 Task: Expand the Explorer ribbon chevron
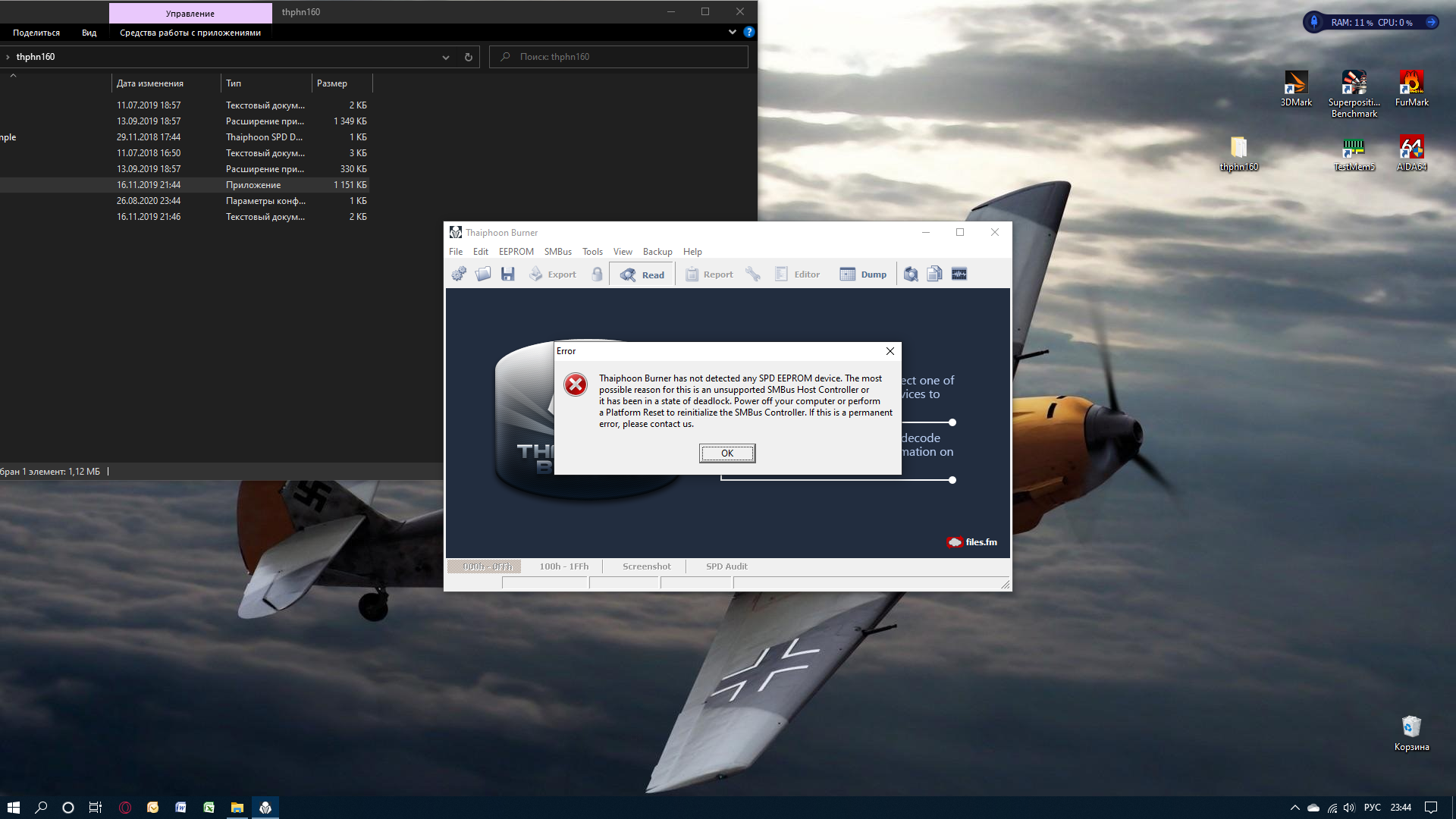point(732,32)
